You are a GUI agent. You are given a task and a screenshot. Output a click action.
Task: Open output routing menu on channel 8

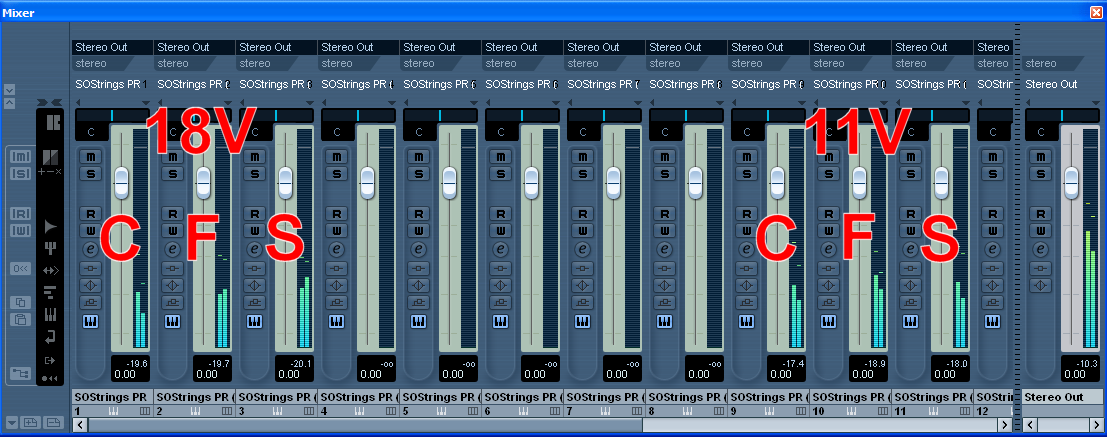pyautogui.click(x=686, y=48)
